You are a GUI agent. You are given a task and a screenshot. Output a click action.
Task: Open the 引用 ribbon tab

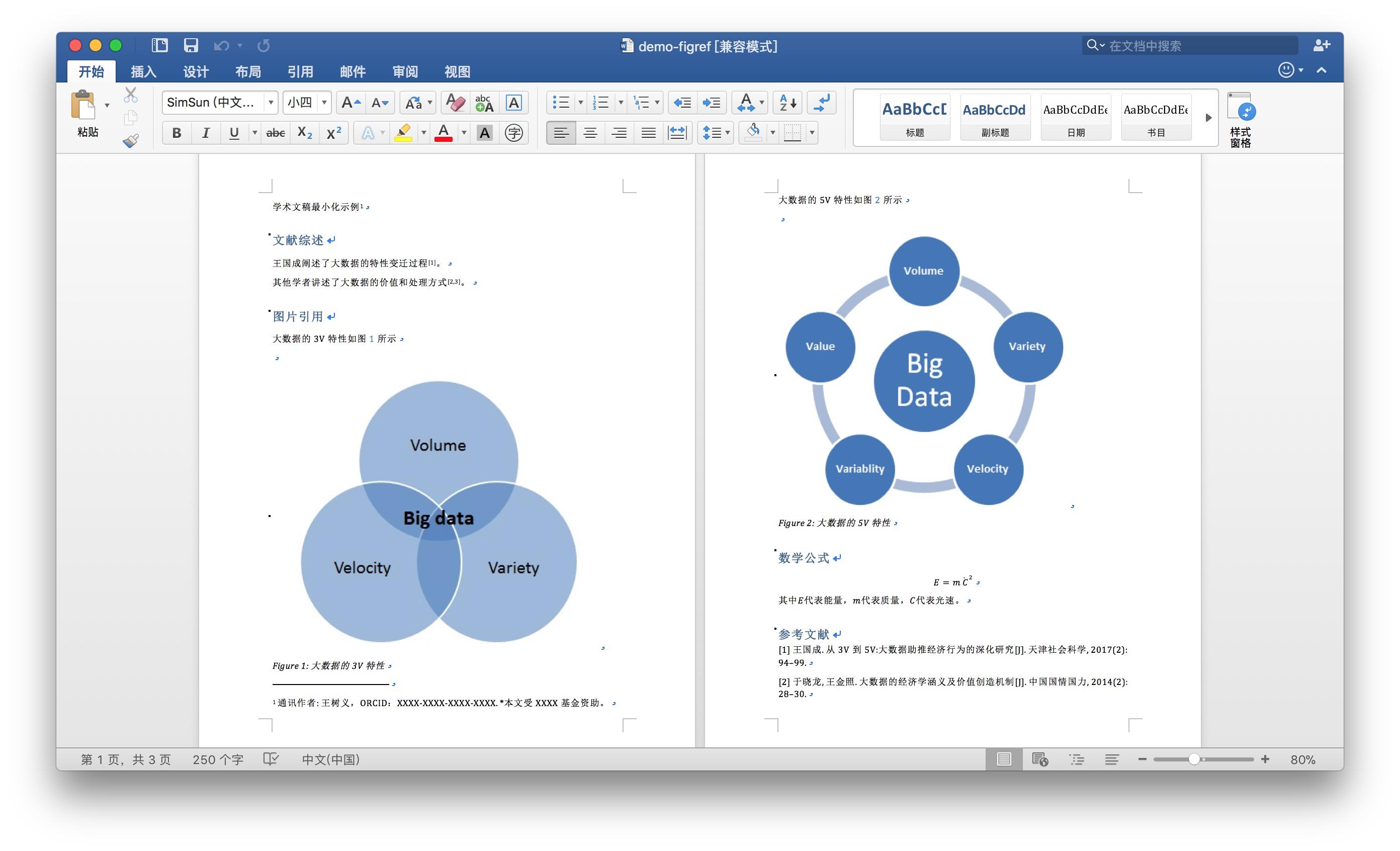[x=300, y=71]
